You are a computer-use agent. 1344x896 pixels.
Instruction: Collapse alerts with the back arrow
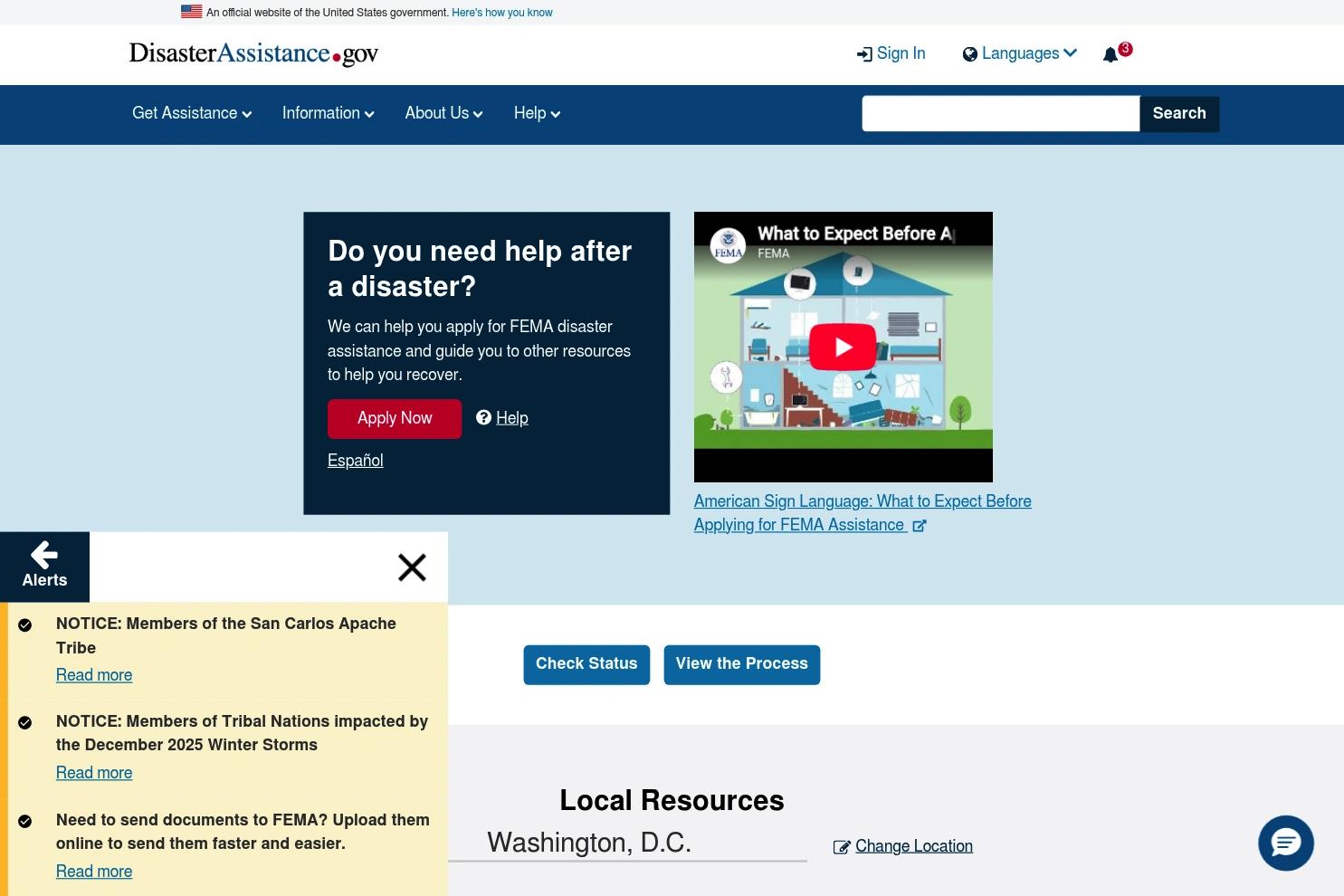coord(44,555)
